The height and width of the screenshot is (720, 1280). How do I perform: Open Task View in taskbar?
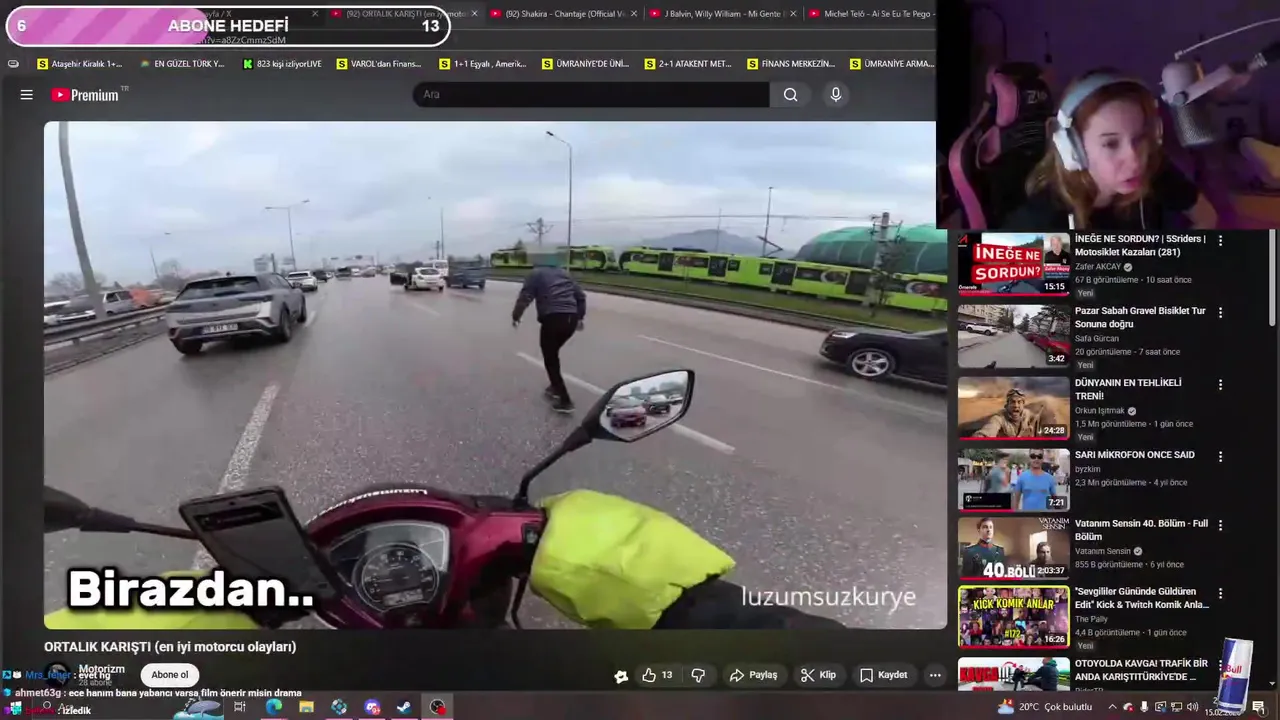coord(240,707)
